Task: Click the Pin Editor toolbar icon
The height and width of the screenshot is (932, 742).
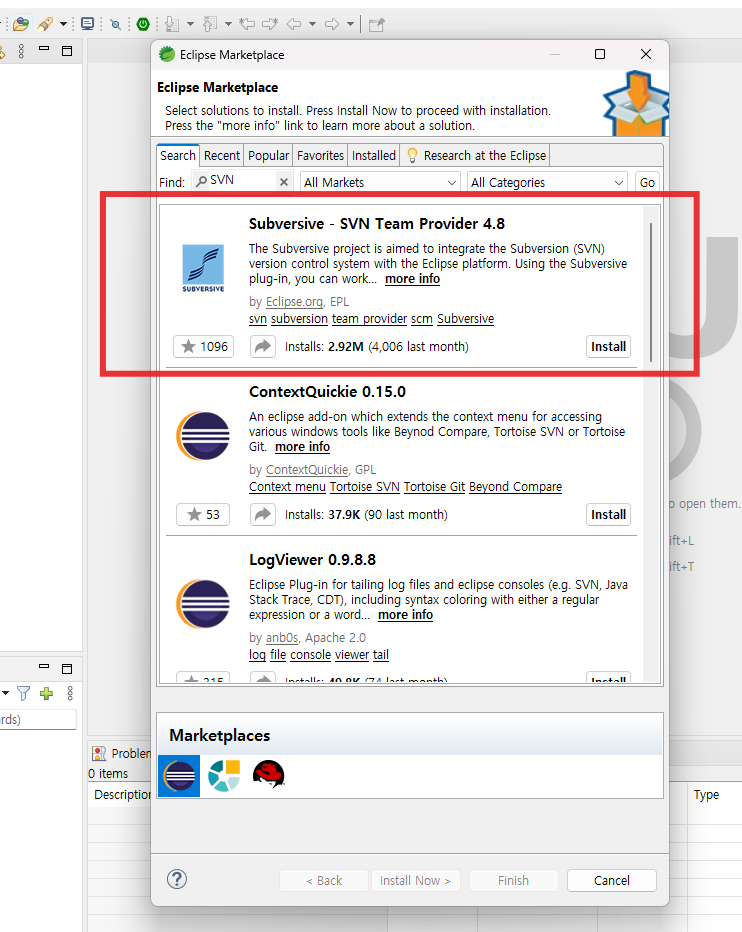Action: tap(376, 24)
